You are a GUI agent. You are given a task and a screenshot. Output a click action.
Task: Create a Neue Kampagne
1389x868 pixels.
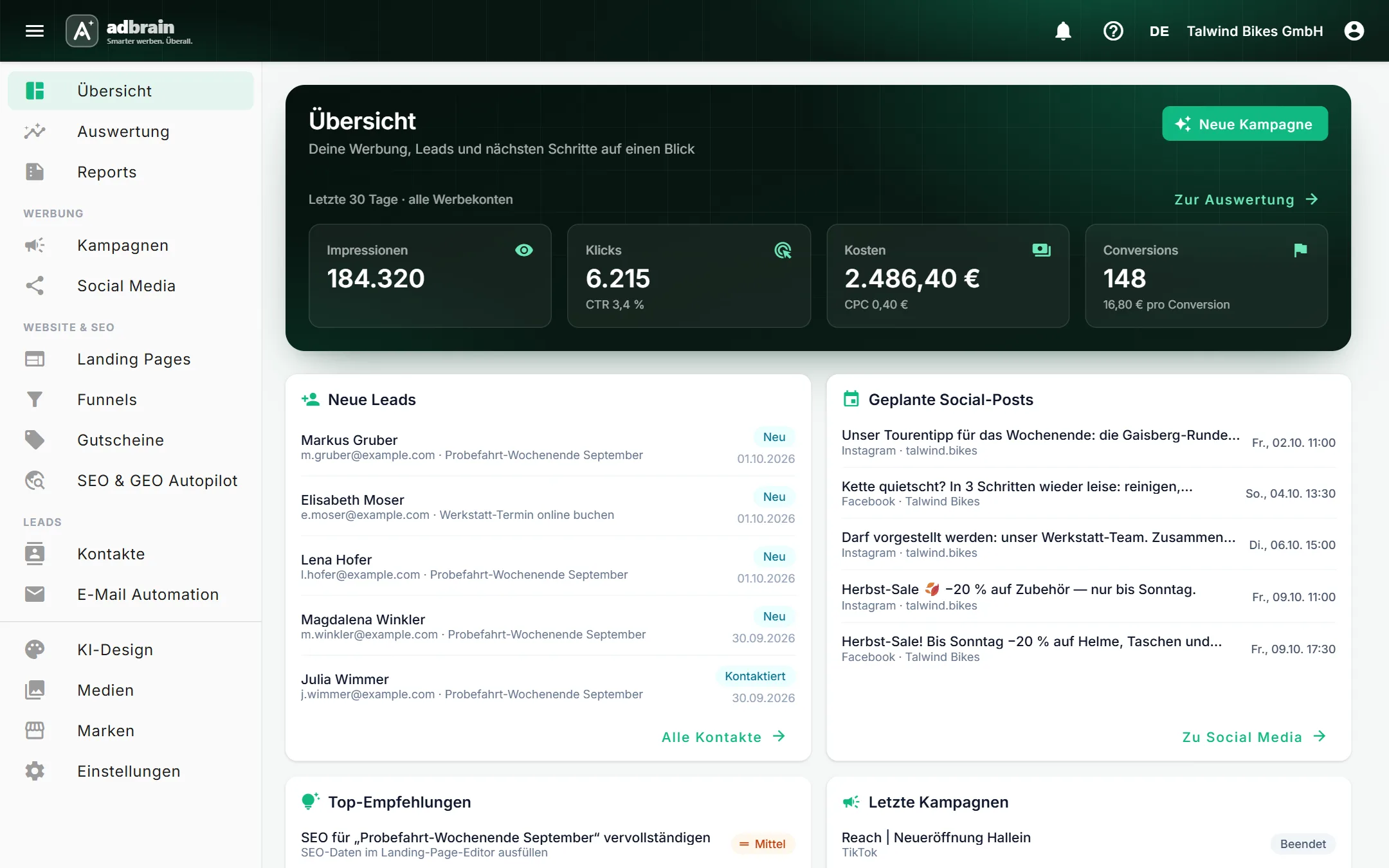[1244, 124]
